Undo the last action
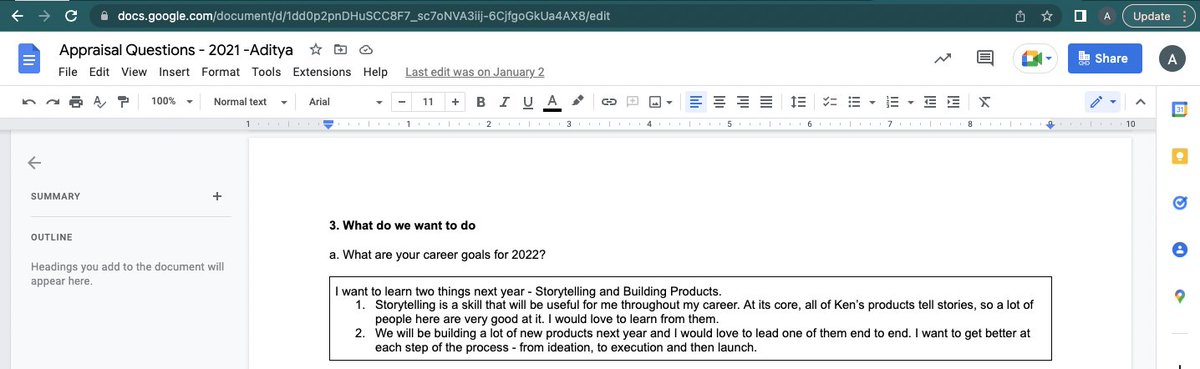 [x=28, y=101]
